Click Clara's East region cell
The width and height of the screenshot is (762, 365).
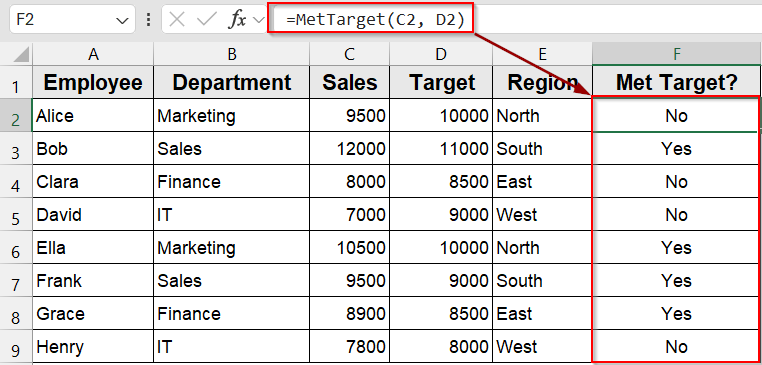(x=542, y=182)
